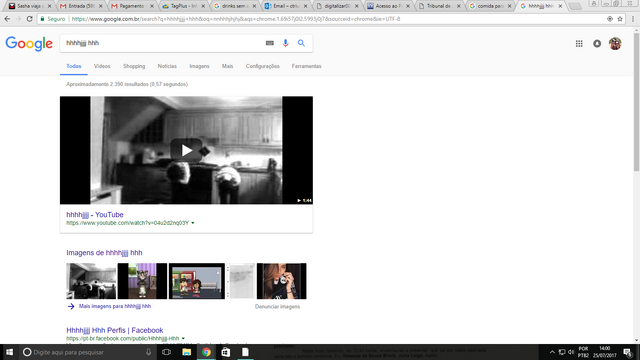This screenshot has width=640, height=360.
Task: Expand the Facebook result URL dropdown arrow
Action: (183, 338)
